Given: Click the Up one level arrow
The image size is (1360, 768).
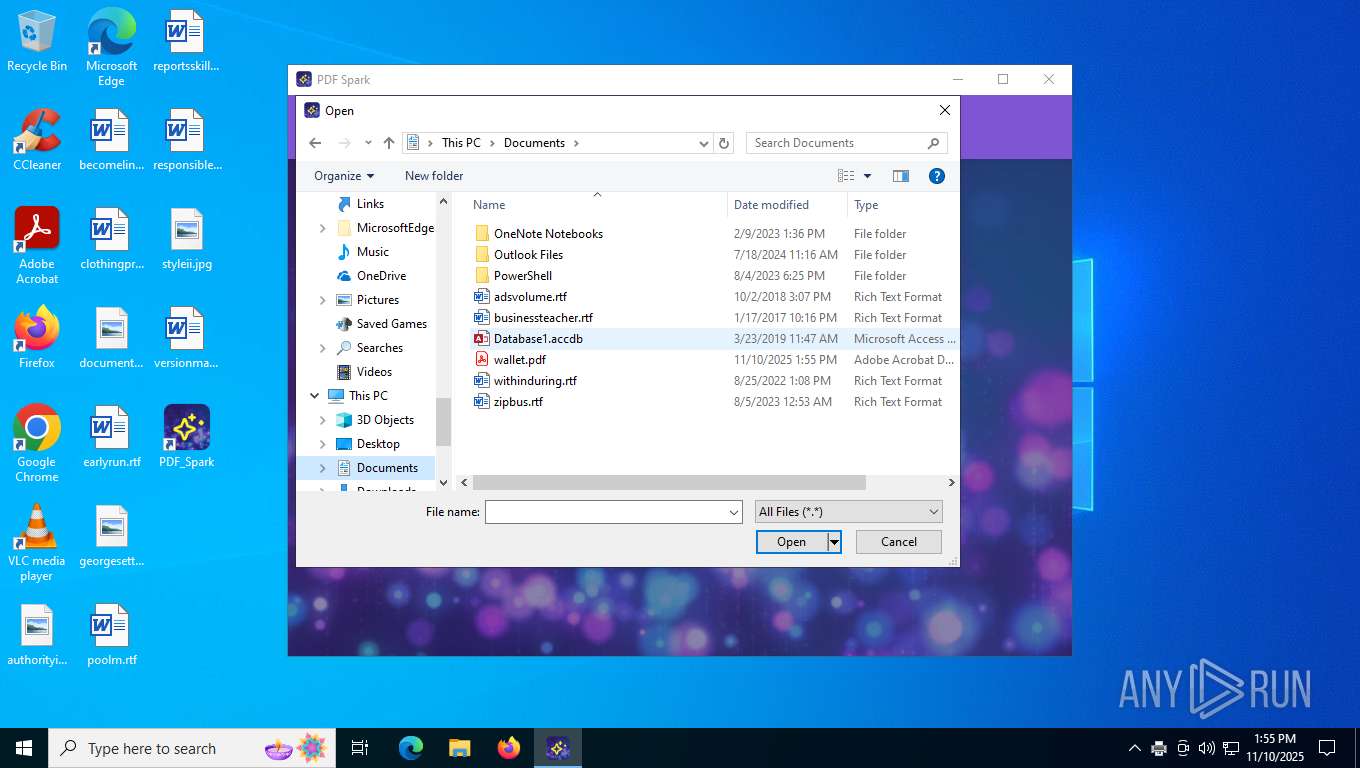Looking at the screenshot, I should point(389,143).
